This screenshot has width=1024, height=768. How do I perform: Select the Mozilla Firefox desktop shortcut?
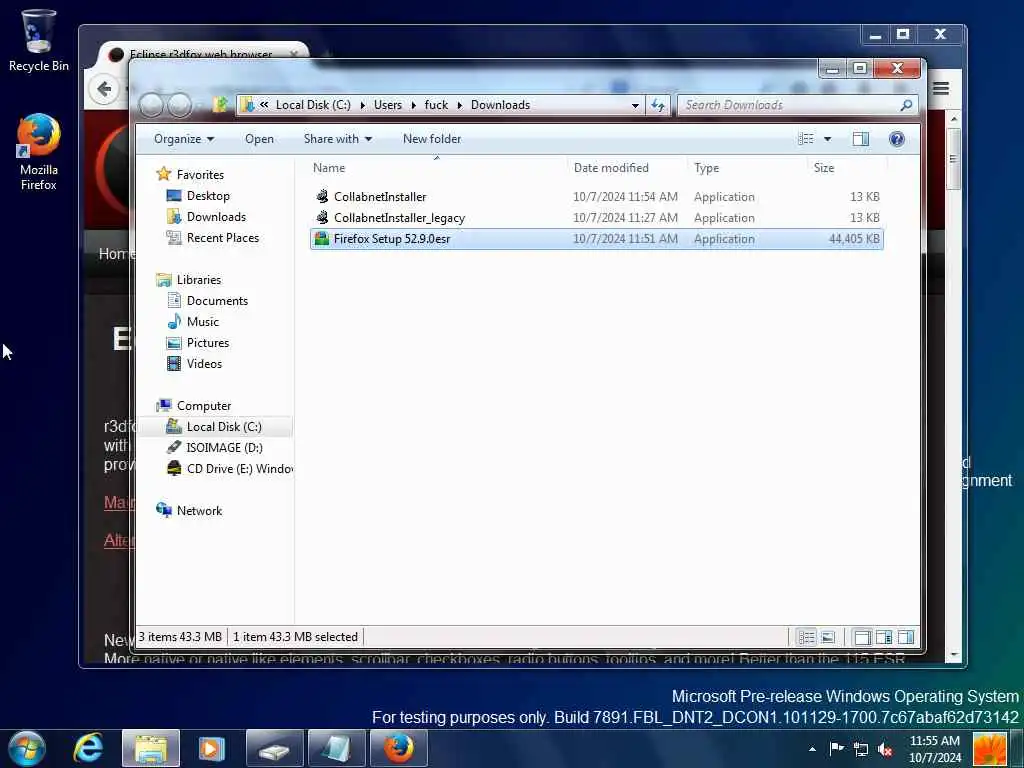coord(38,152)
